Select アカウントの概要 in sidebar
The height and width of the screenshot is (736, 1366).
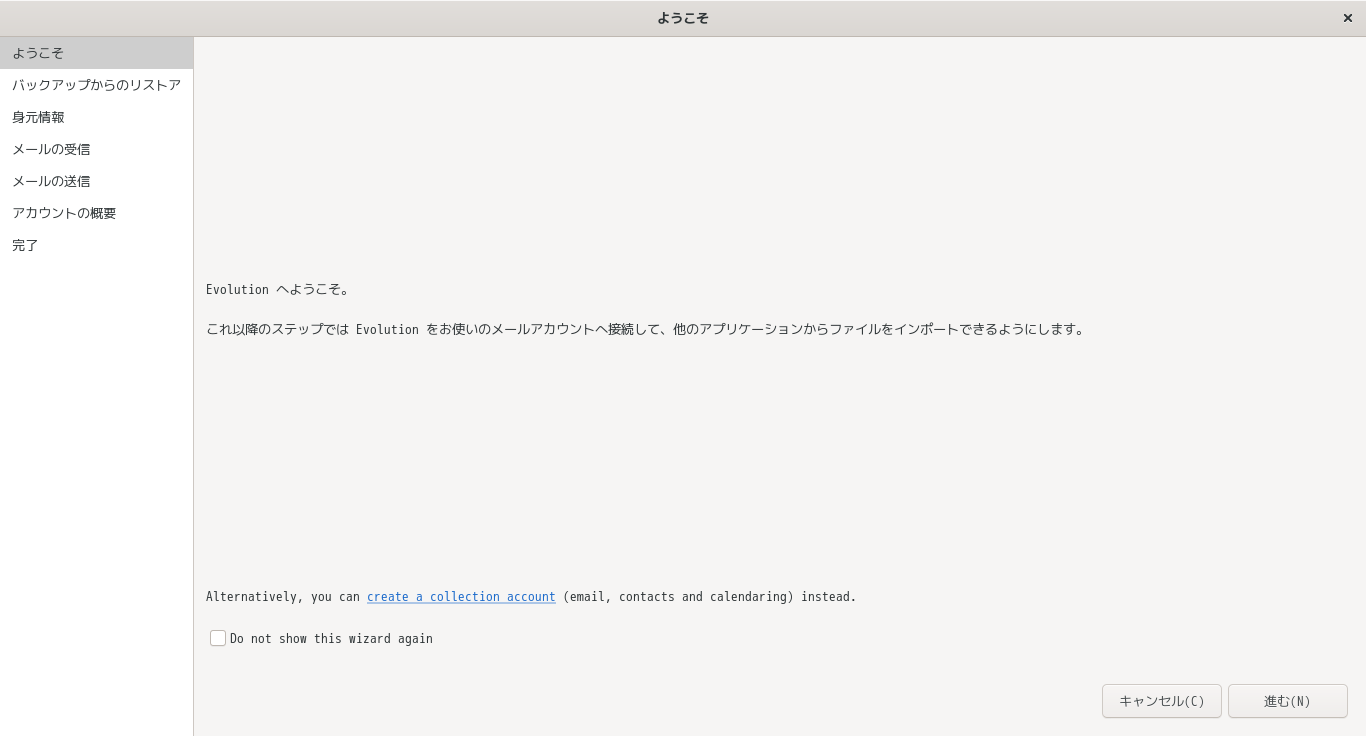point(96,213)
